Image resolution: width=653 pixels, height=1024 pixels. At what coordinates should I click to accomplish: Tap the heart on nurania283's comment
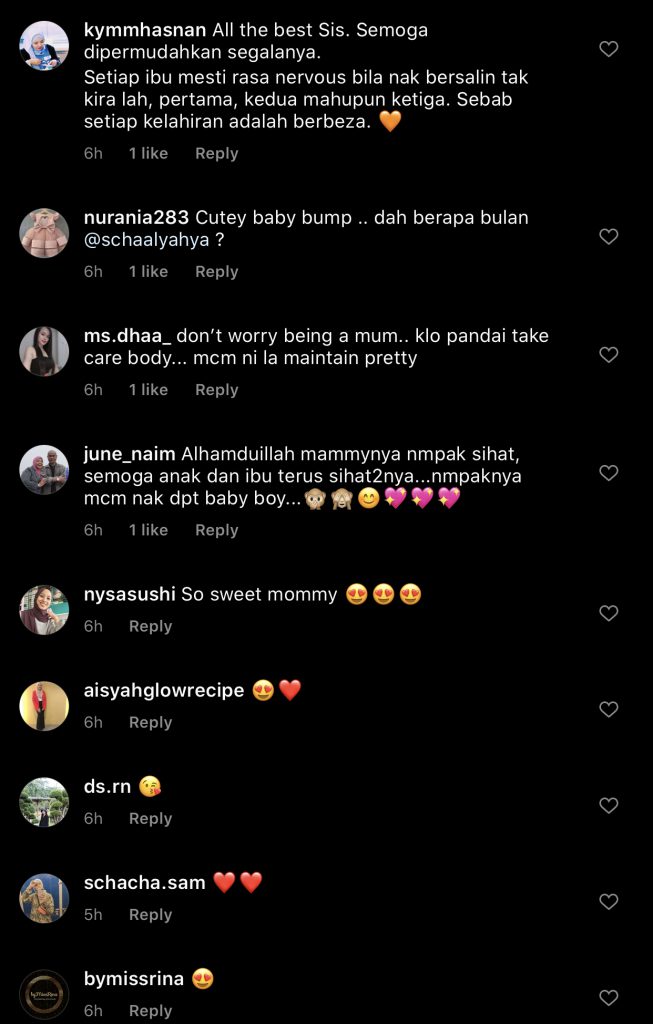[609, 236]
